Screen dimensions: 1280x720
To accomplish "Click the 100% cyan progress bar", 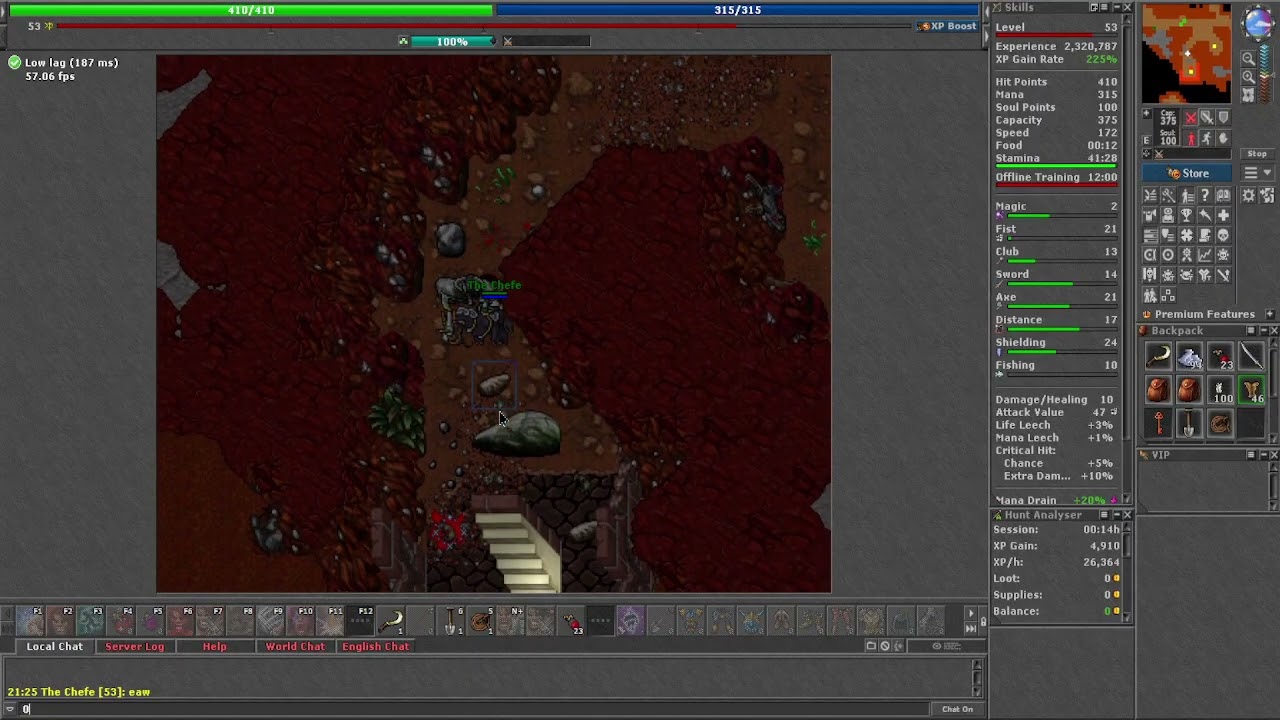I will (x=452, y=42).
